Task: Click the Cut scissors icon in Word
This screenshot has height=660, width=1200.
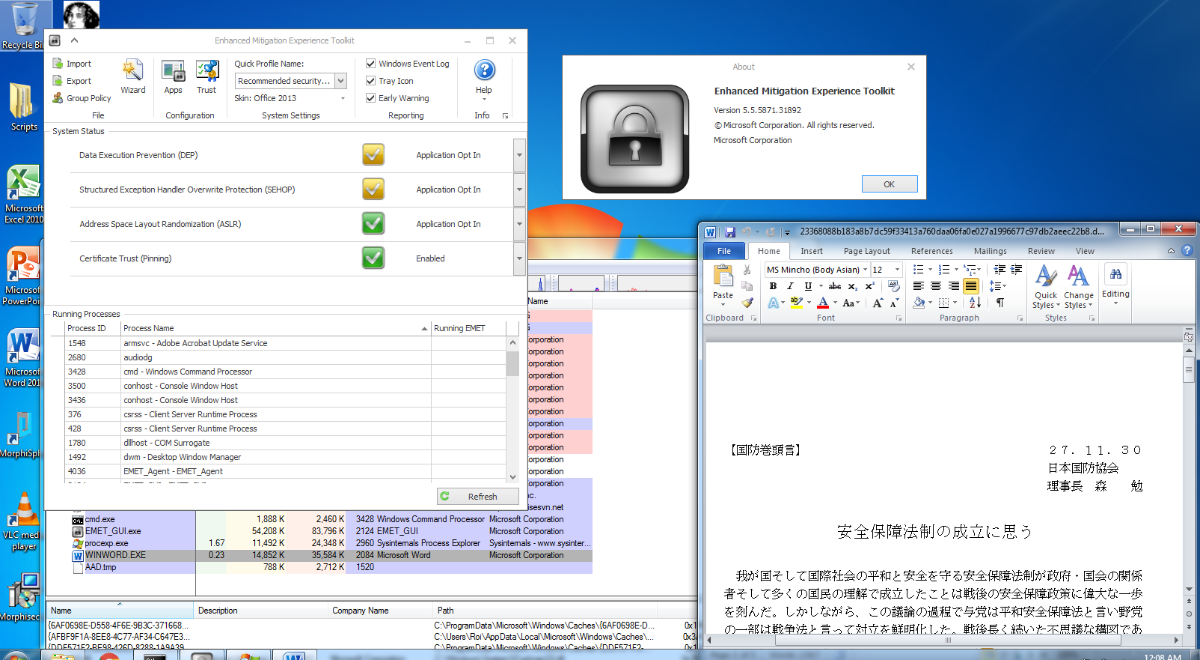Action: (x=746, y=270)
